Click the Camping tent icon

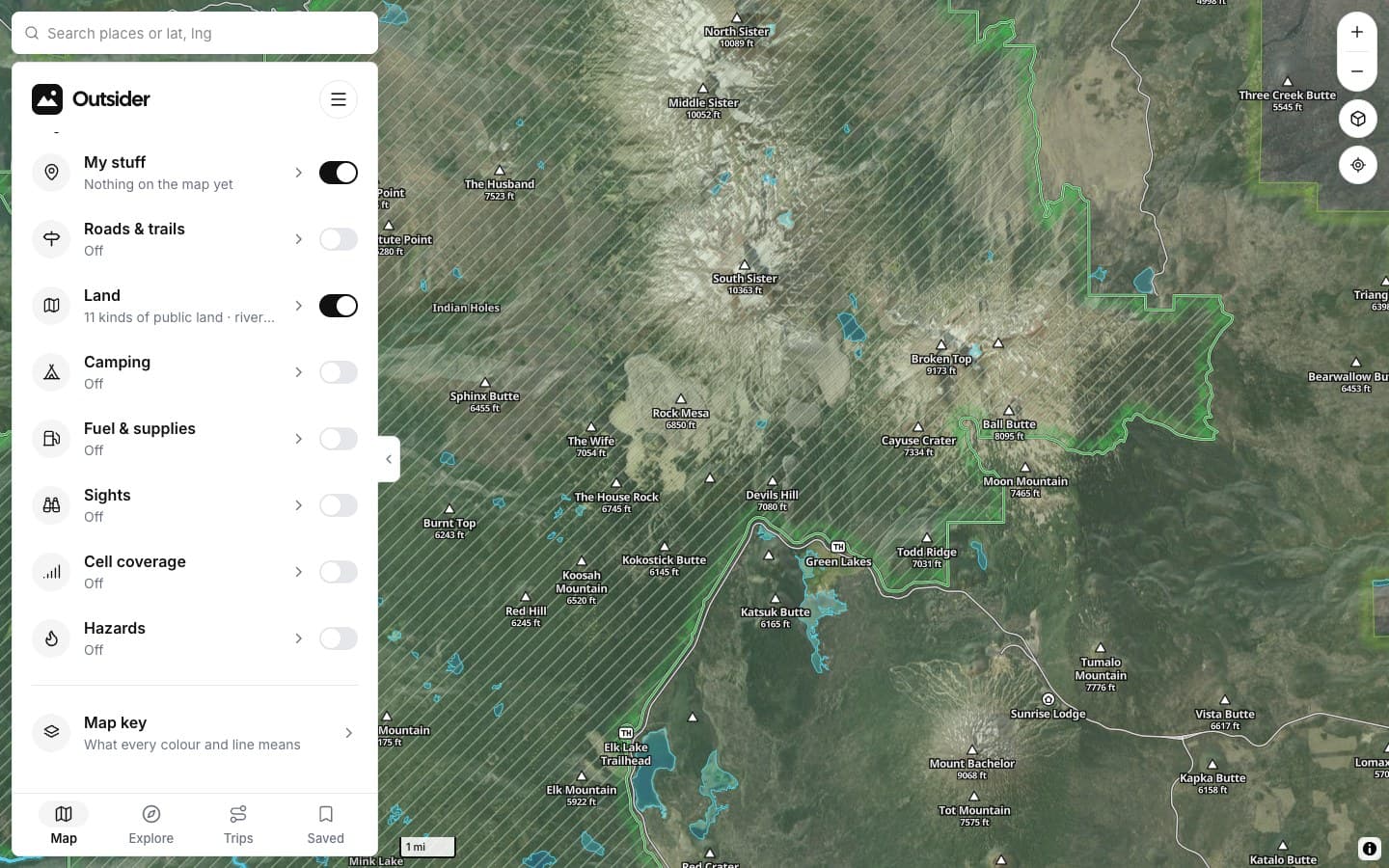[x=51, y=372]
